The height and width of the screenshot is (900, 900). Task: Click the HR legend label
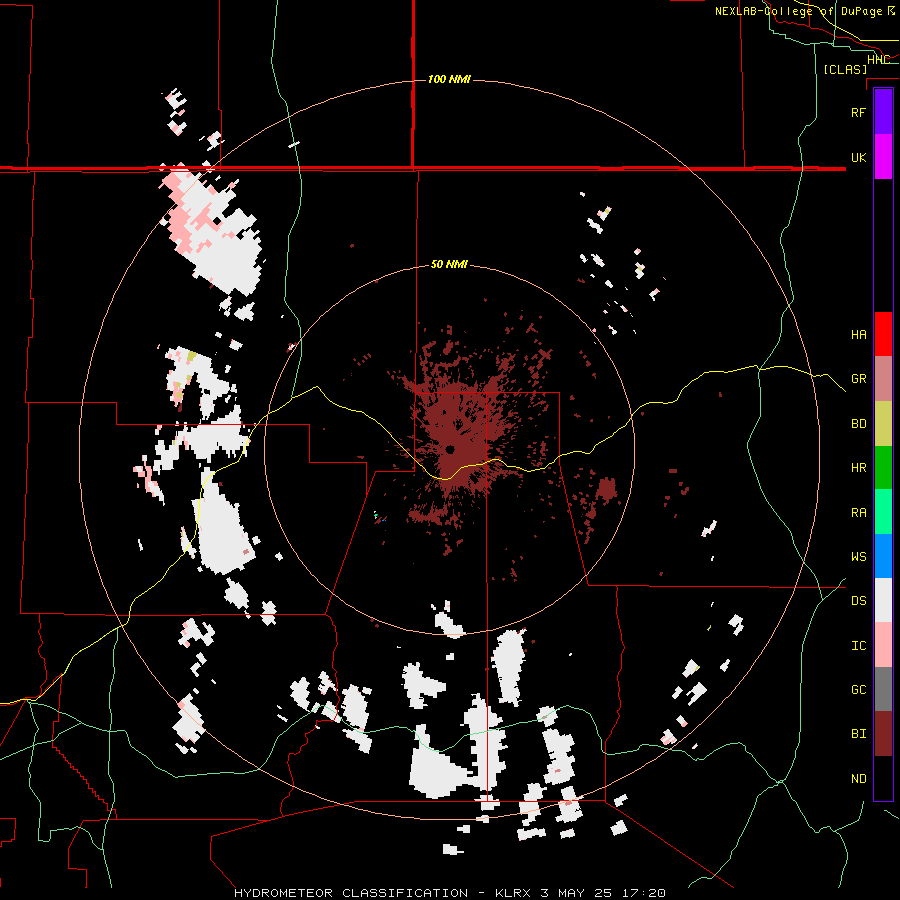tap(858, 468)
